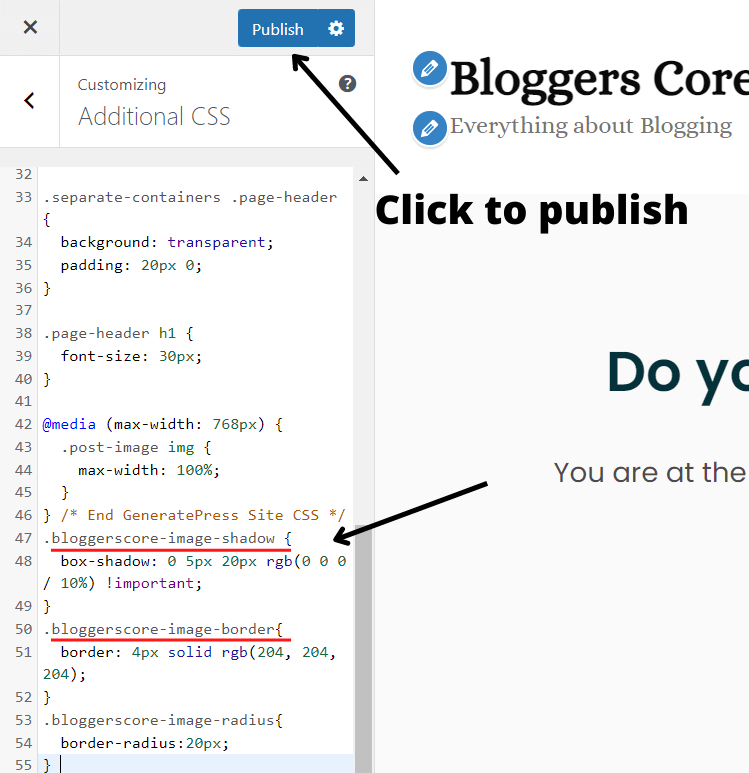The image size is (749, 773).
Task: Open the help question mark icon
Action: (347, 84)
